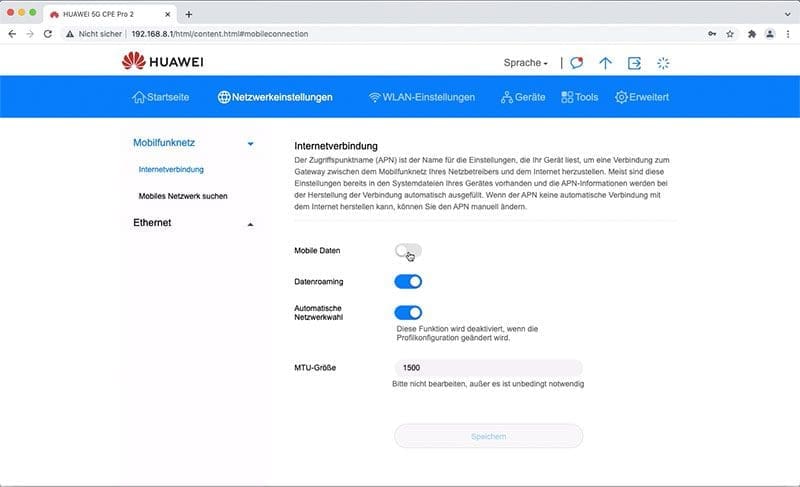Open browser profile avatar icon
The height and width of the screenshot is (487, 800).
coord(770,34)
